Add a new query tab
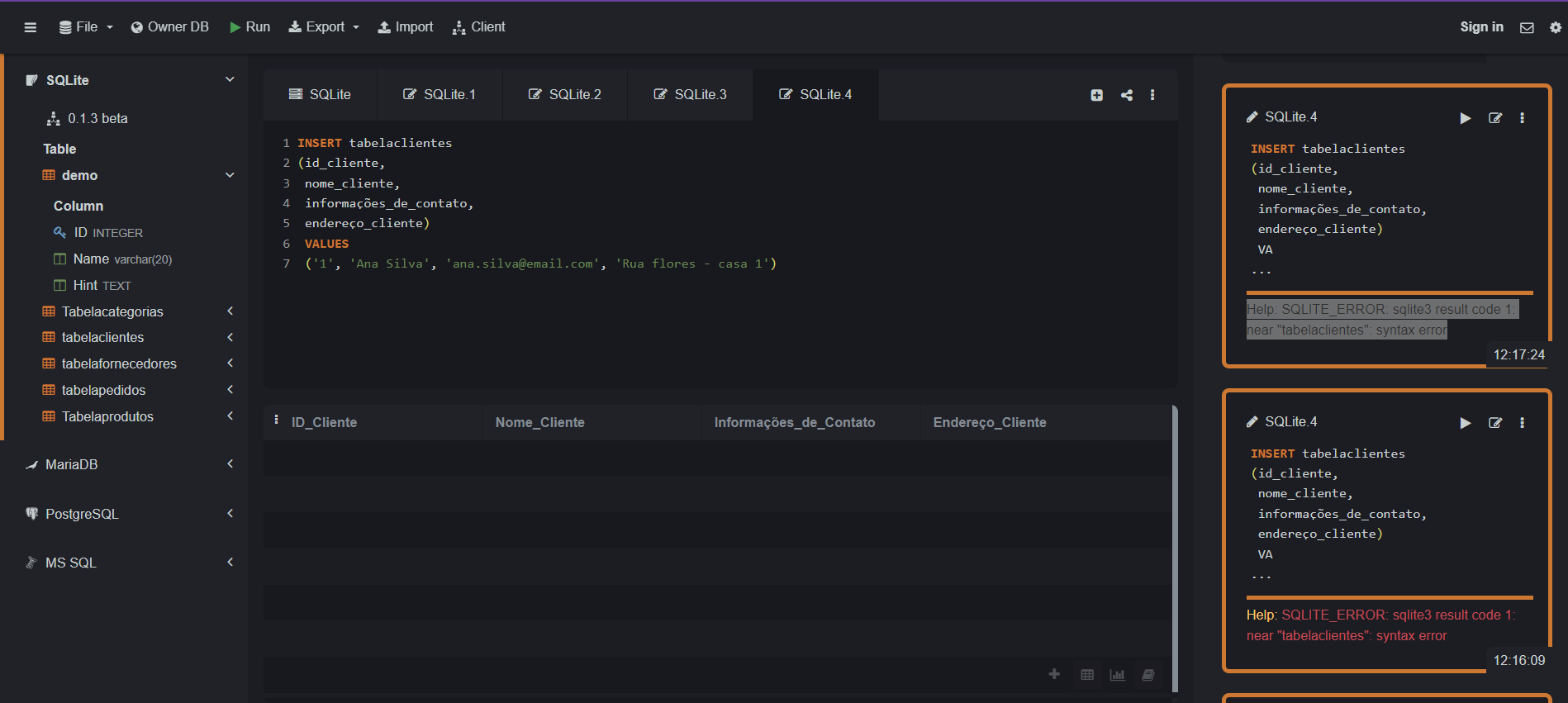The image size is (1568, 703). pyautogui.click(x=1097, y=95)
